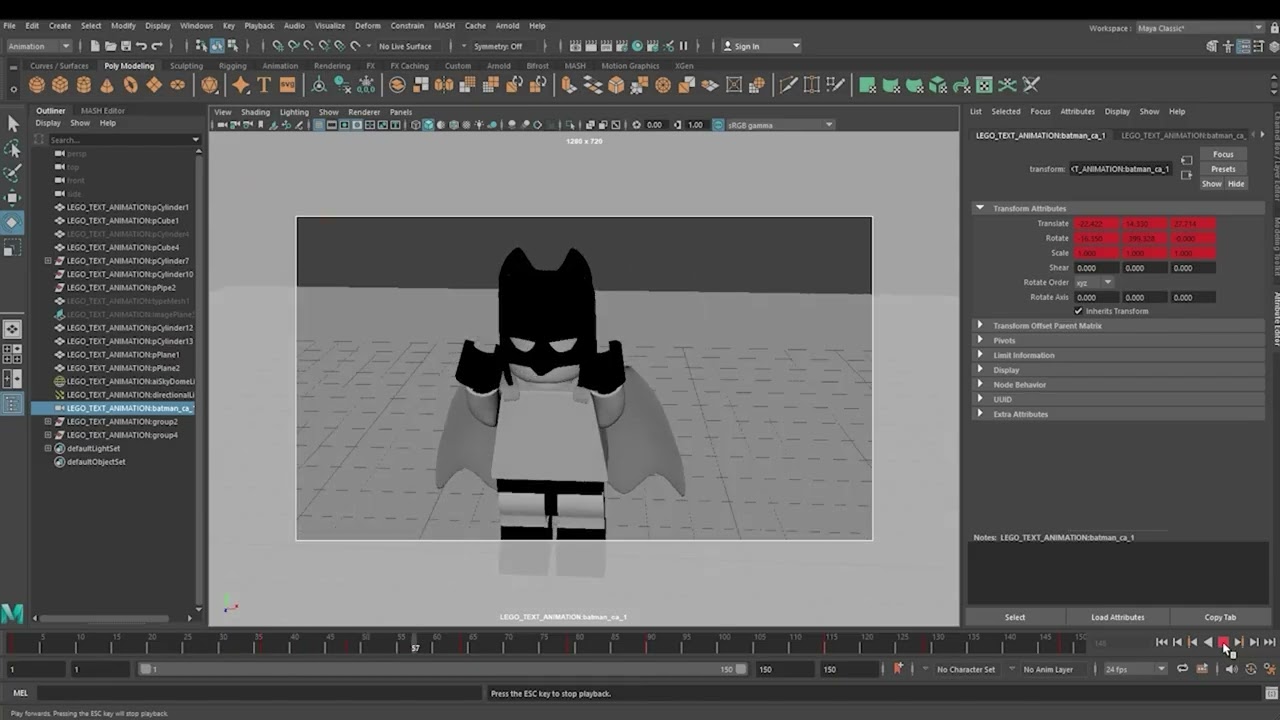Image resolution: width=1280 pixels, height=720 pixels.
Task: Toggle the Attribute Editor panel icon
Action: 1244,46
